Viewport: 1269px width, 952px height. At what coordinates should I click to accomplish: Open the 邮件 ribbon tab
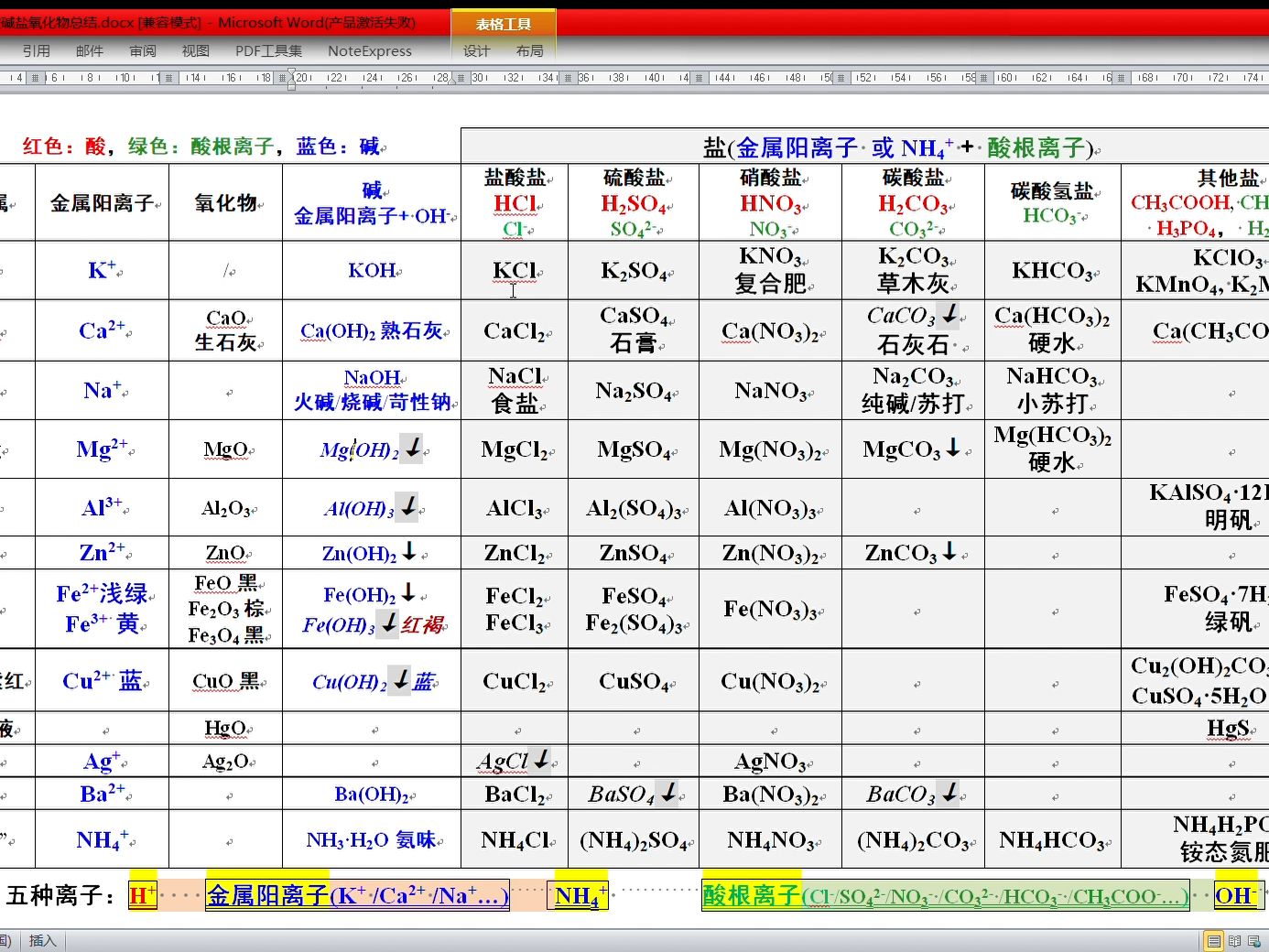[90, 51]
